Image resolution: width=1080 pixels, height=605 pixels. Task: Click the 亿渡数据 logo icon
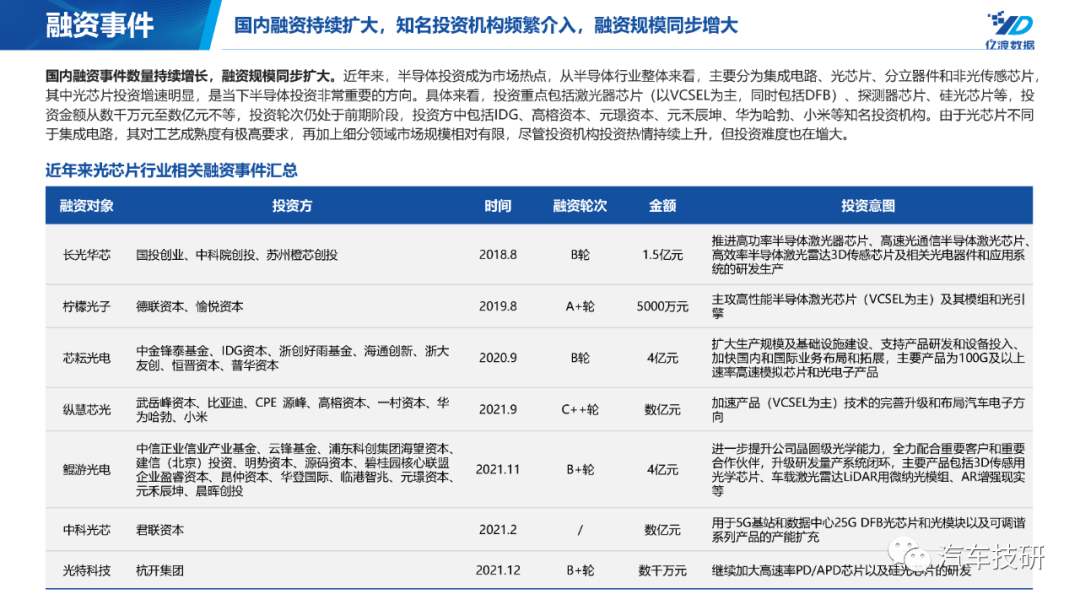1010,30
